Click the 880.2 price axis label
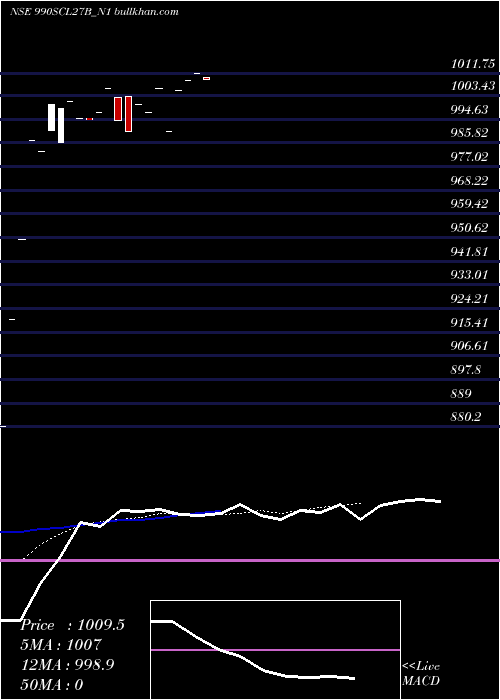This screenshot has width=500, height=700. (466, 417)
